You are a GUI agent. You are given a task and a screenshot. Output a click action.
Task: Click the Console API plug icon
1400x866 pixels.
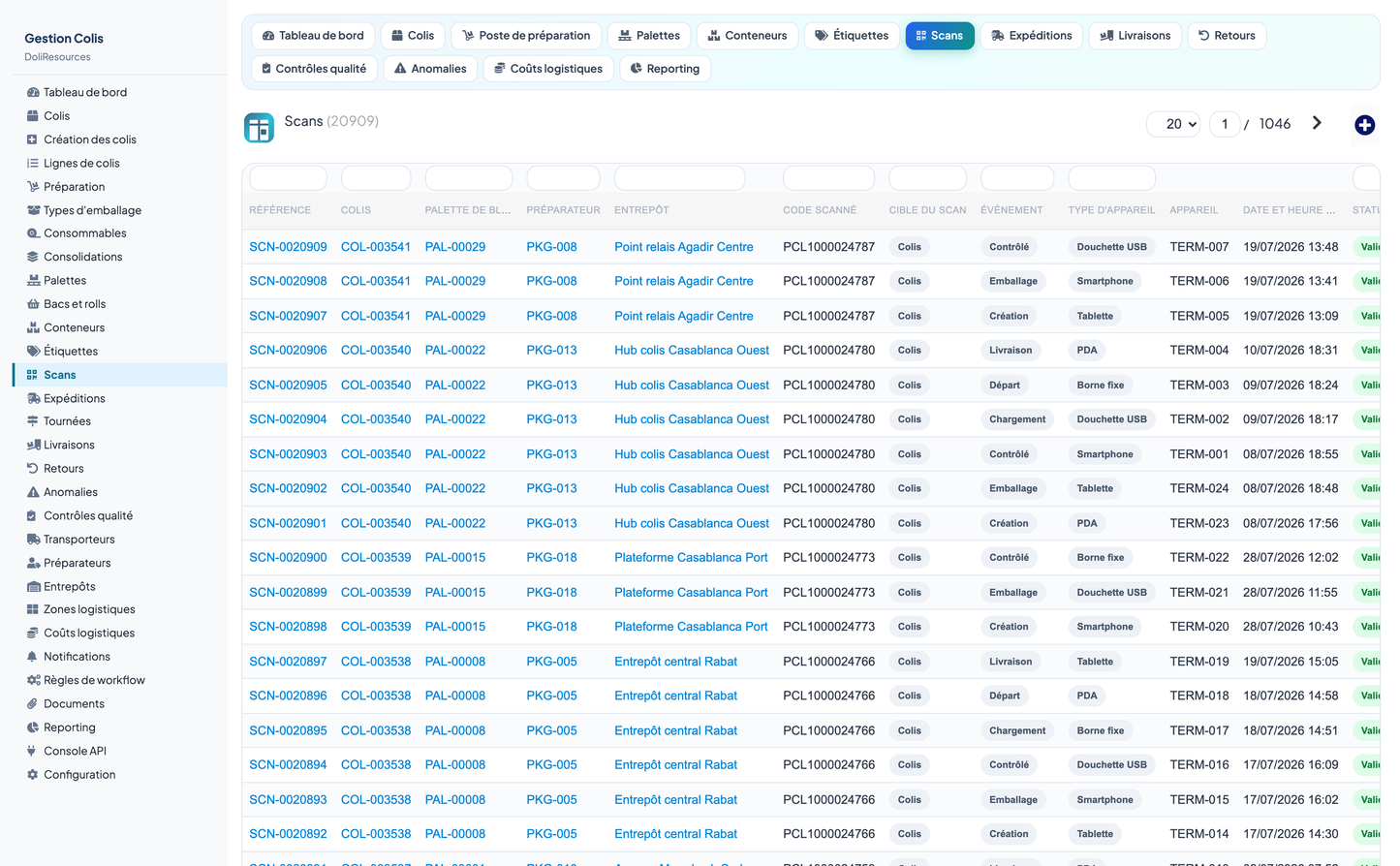tap(33, 751)
